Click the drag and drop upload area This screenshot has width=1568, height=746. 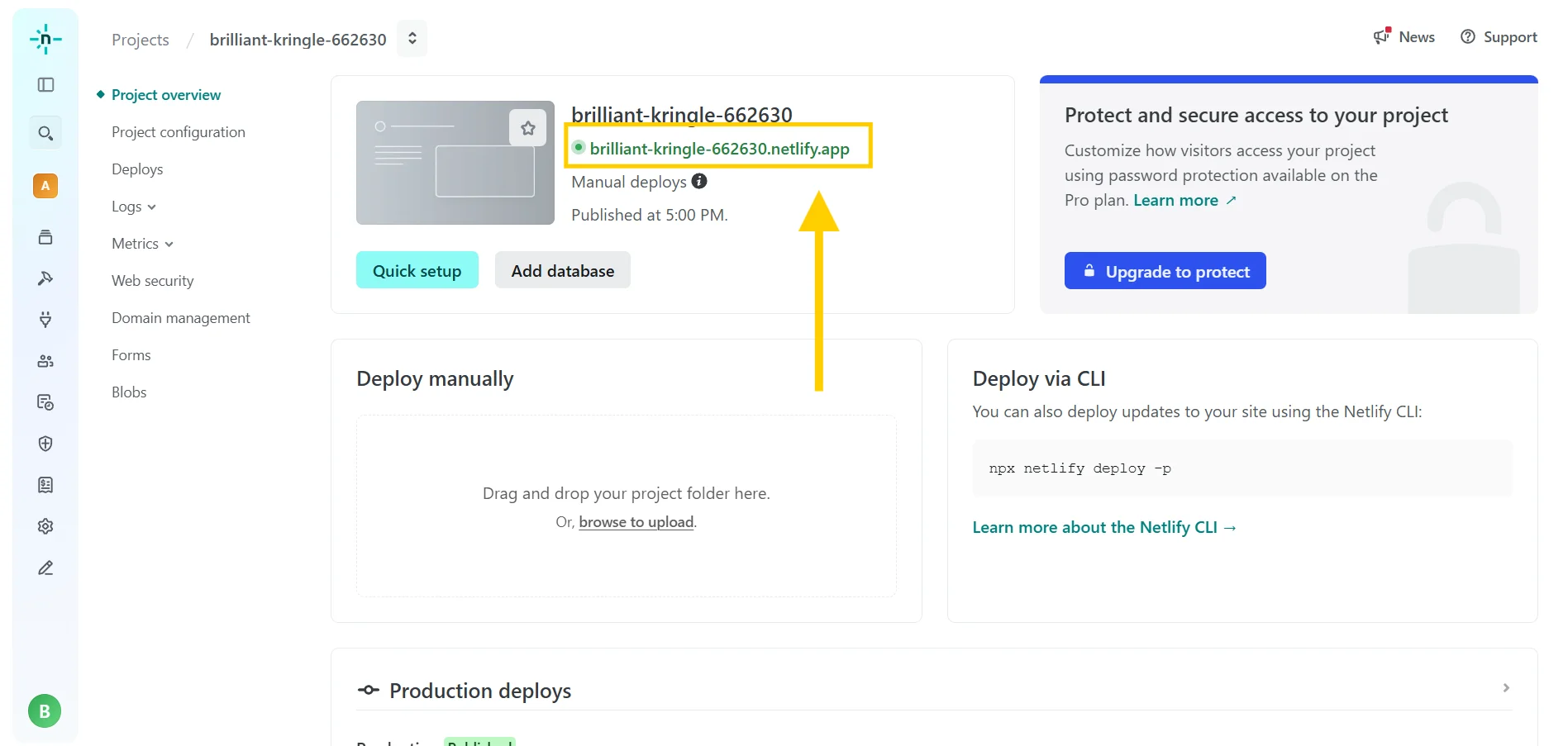(x=627, y=506)
